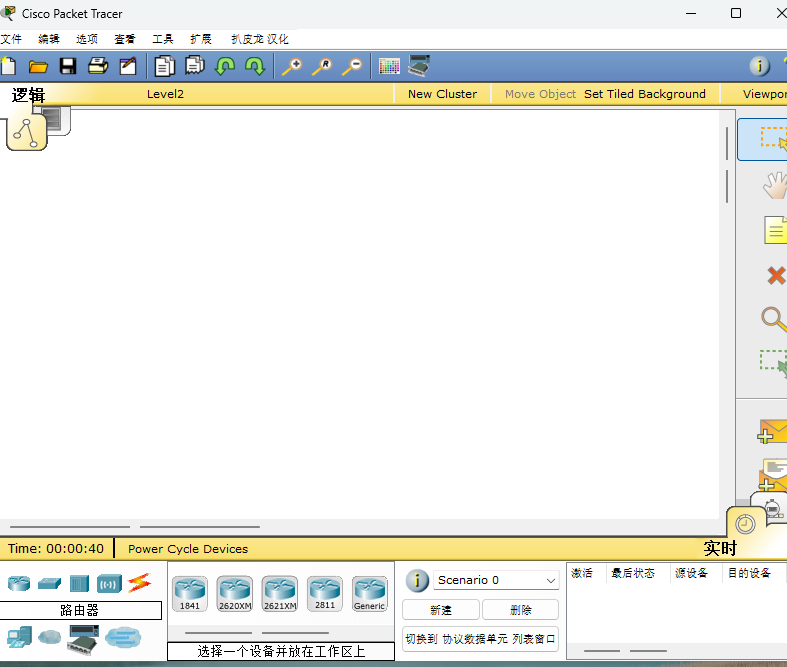Choose the Multiuser Connection cloud icon
The image size is (787, 667).
click(x=123, y=638)
